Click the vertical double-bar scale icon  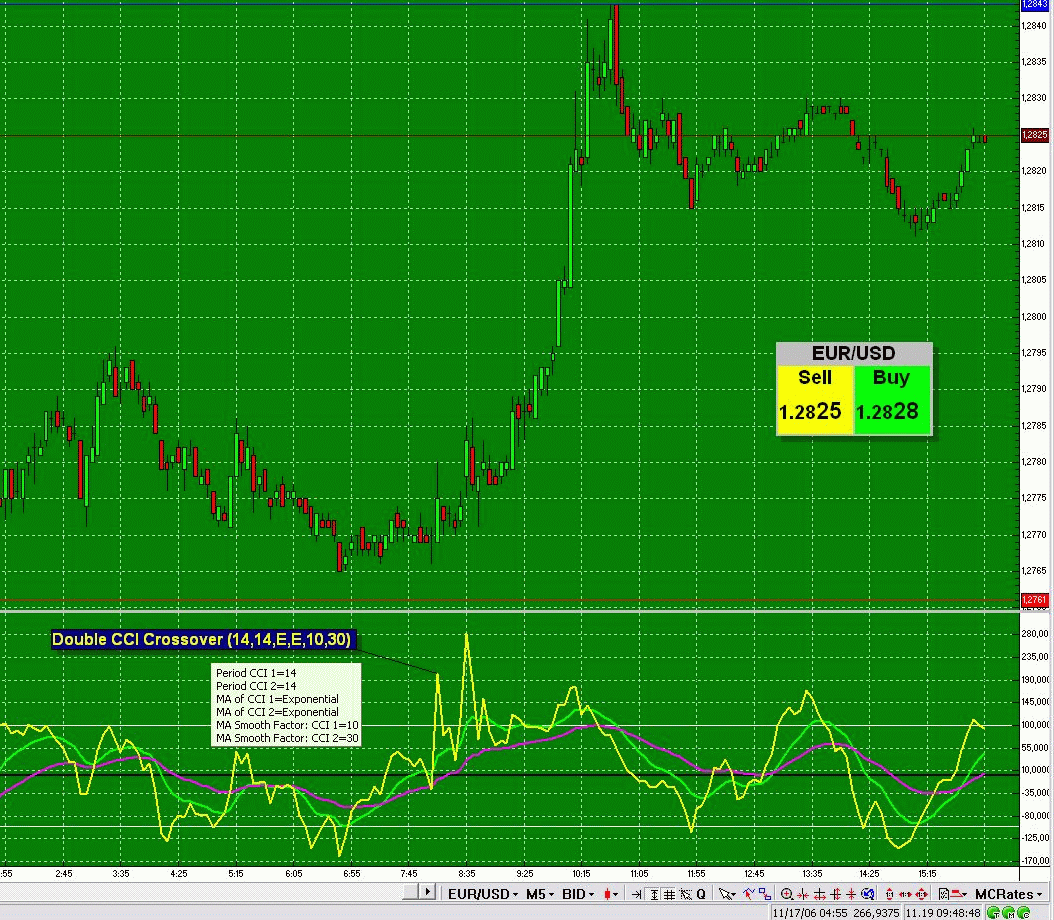point(836,894)
